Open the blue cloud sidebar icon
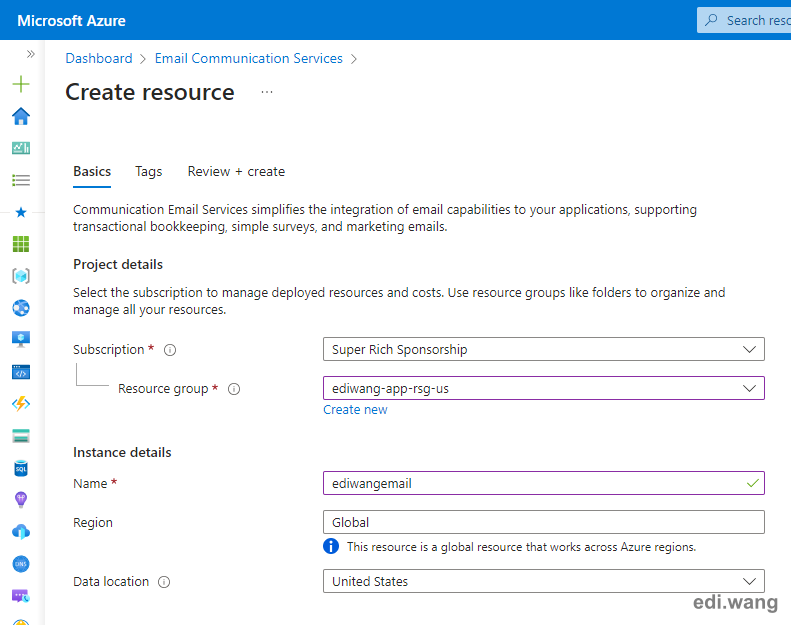 pos(21,532)
